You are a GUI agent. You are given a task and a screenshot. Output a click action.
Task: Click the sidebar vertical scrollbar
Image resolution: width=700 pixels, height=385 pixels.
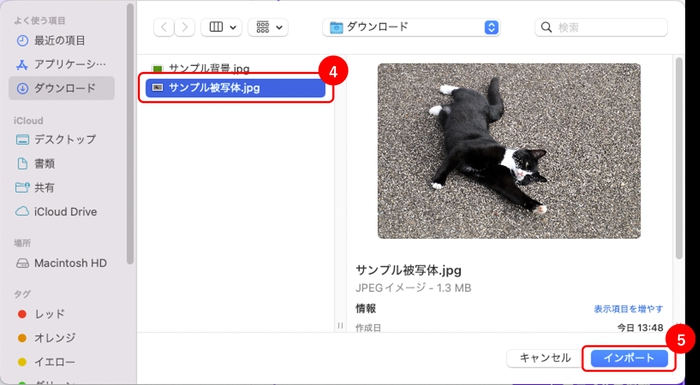(130, 134)
